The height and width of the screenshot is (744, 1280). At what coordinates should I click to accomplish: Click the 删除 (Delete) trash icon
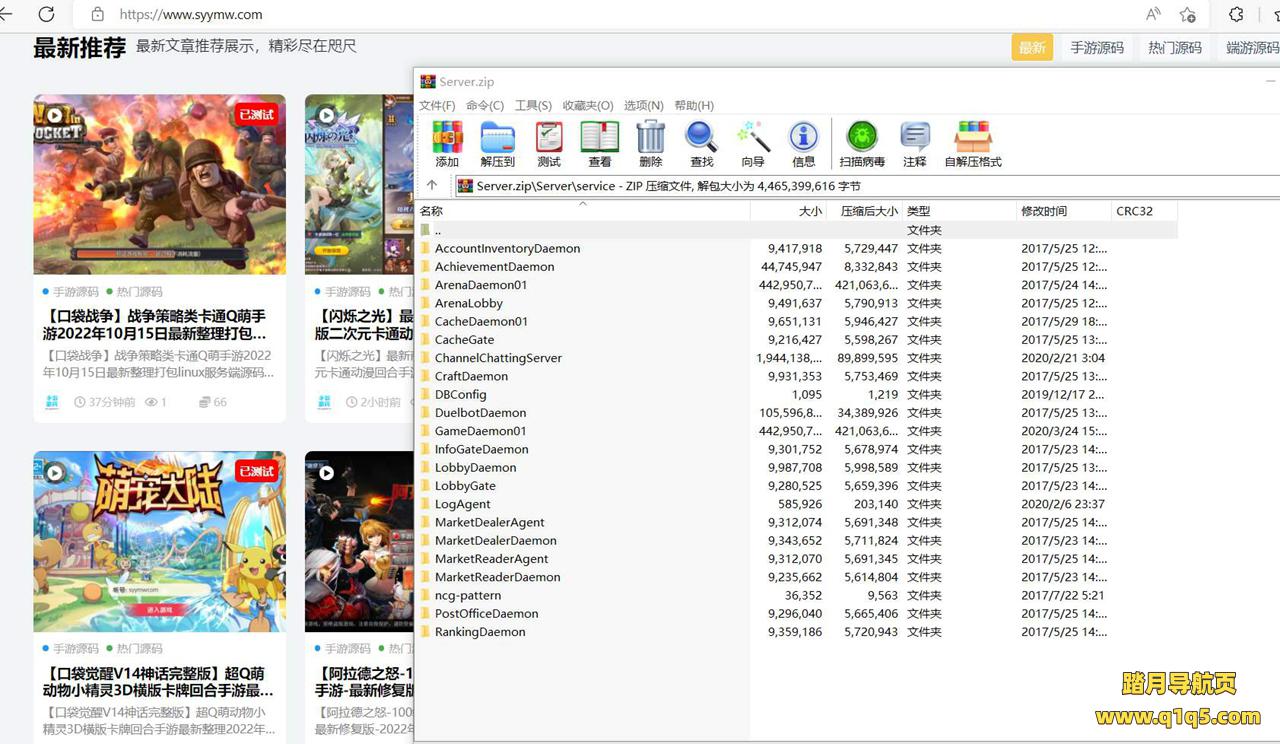651,137
